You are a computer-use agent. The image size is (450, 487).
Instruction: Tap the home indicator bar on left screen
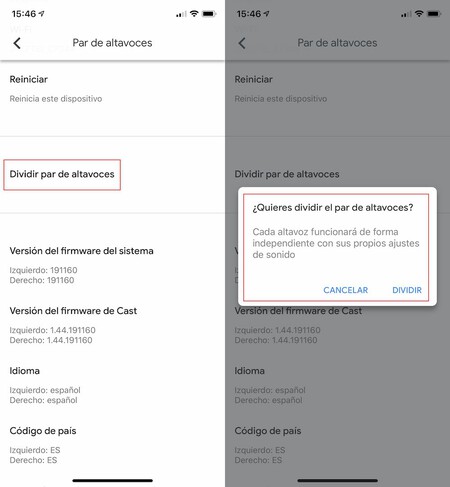click(x=113, y=480)
